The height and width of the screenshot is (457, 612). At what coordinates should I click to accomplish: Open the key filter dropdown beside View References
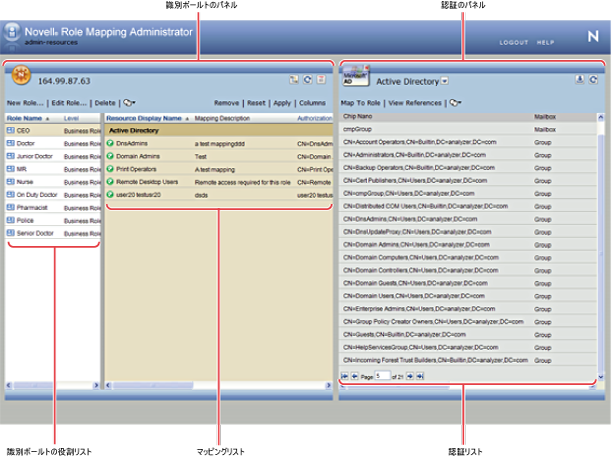[455, 103]
